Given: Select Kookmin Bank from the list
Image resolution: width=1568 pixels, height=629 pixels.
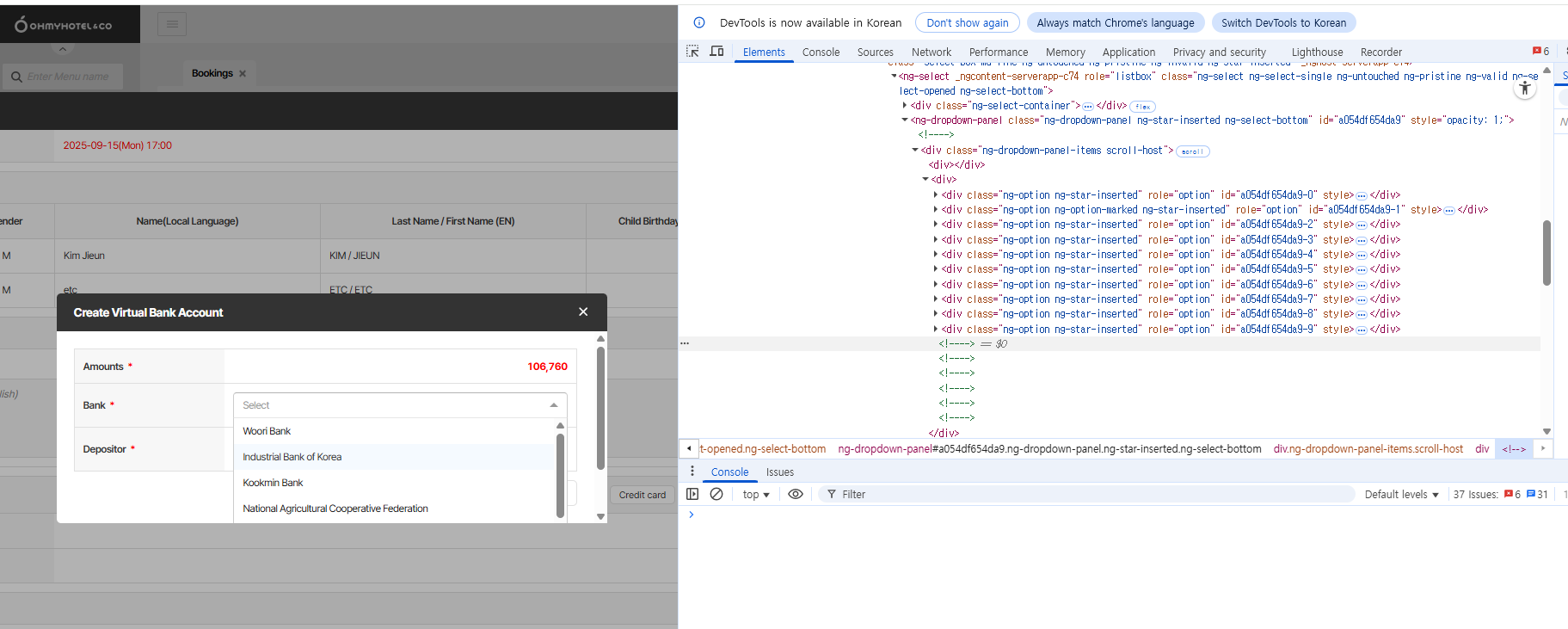Looking at the screenshot, I should (274, 483).
